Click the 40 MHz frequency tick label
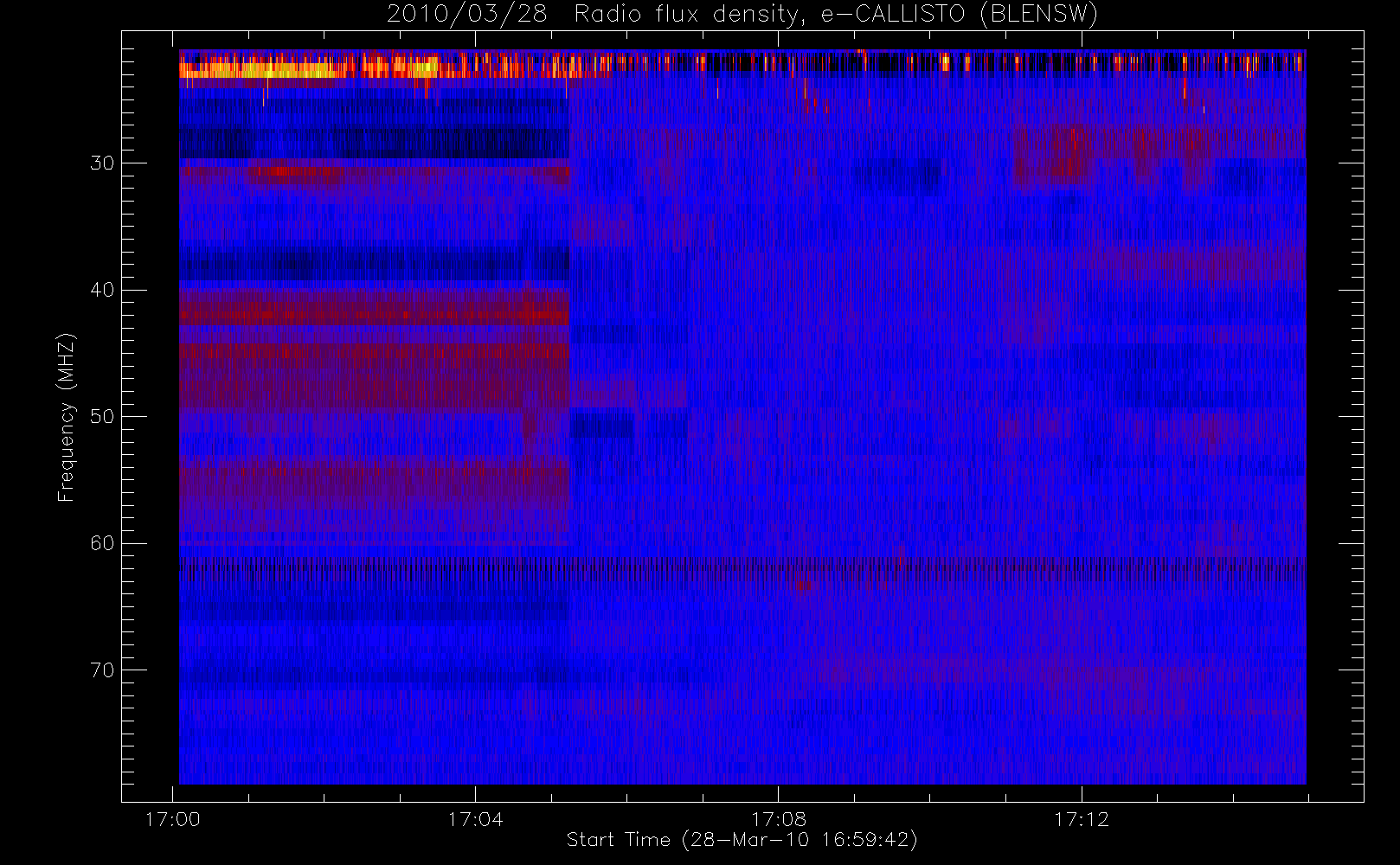Image resolution: width=1400 pixels, height=865 pixels. pyautogui.click(x=102, y=290)
